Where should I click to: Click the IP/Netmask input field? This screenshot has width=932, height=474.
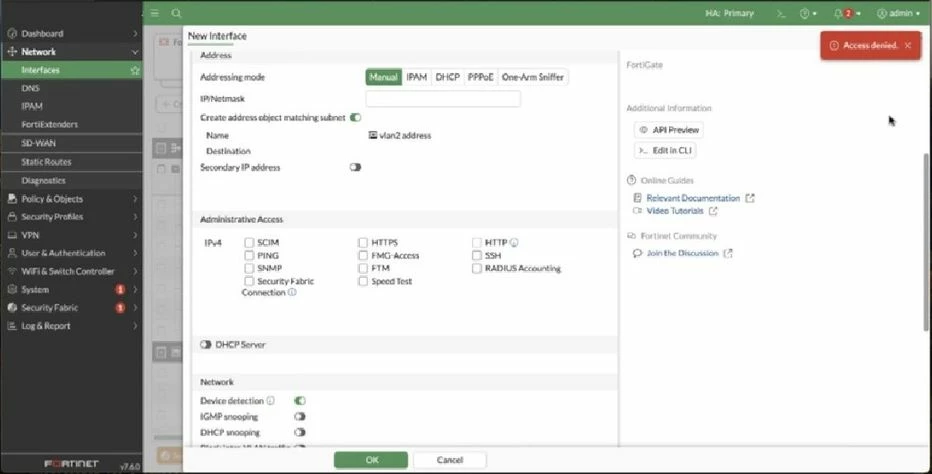coord(443,99)
